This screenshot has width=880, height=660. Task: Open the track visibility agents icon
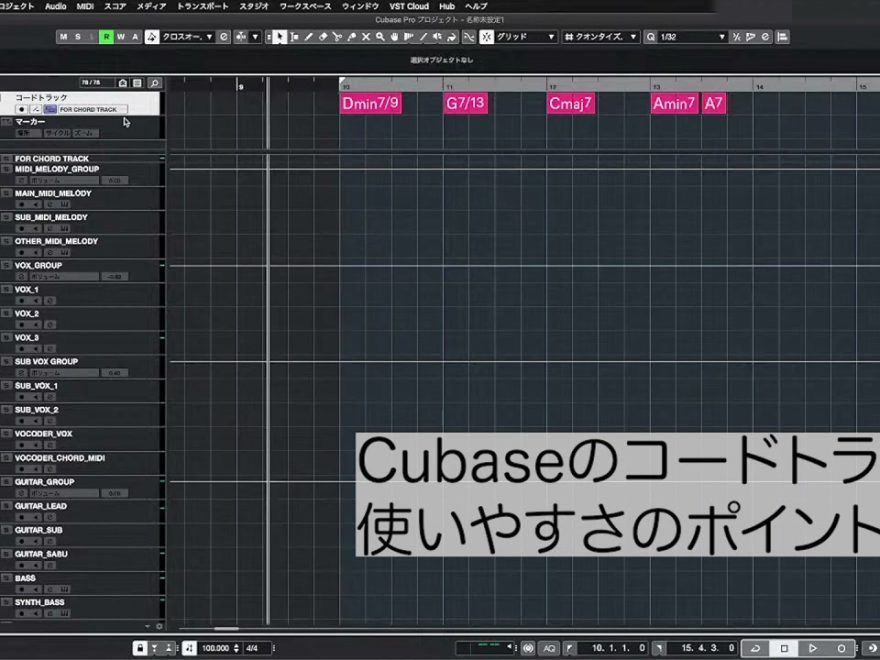tap(123, 83)
